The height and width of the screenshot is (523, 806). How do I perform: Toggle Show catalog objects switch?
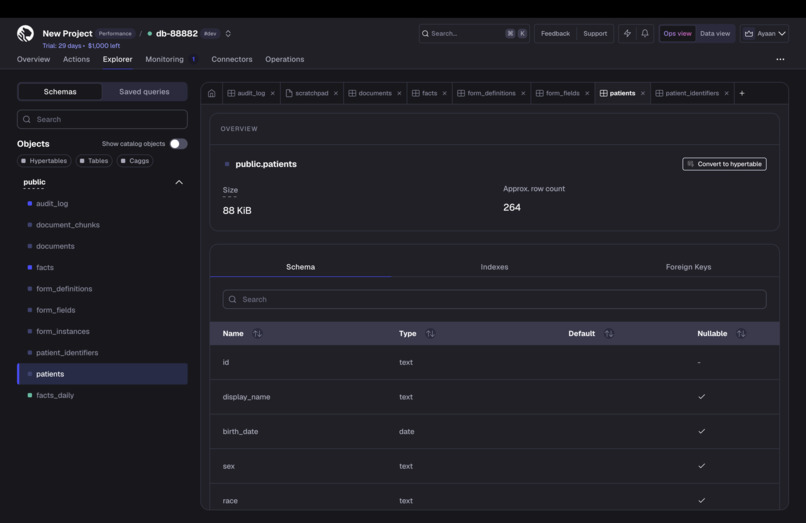pos(178,143)
